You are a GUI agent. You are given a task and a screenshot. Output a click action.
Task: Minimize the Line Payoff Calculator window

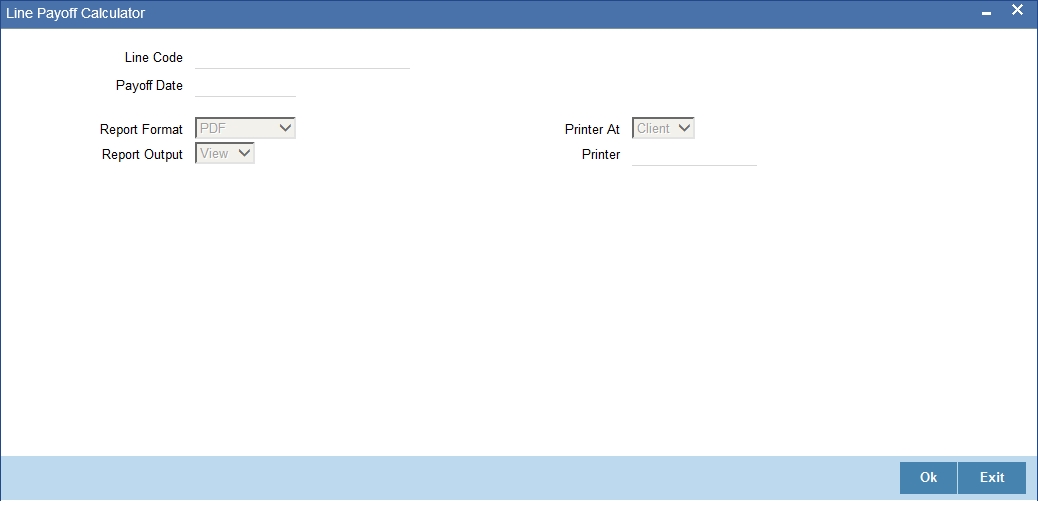tap(986, 13)
